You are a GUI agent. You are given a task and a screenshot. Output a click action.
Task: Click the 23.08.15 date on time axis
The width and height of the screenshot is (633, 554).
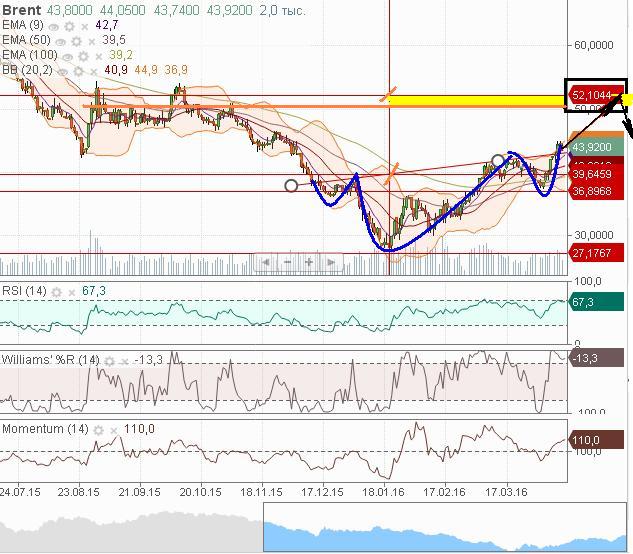pos(78,492)
